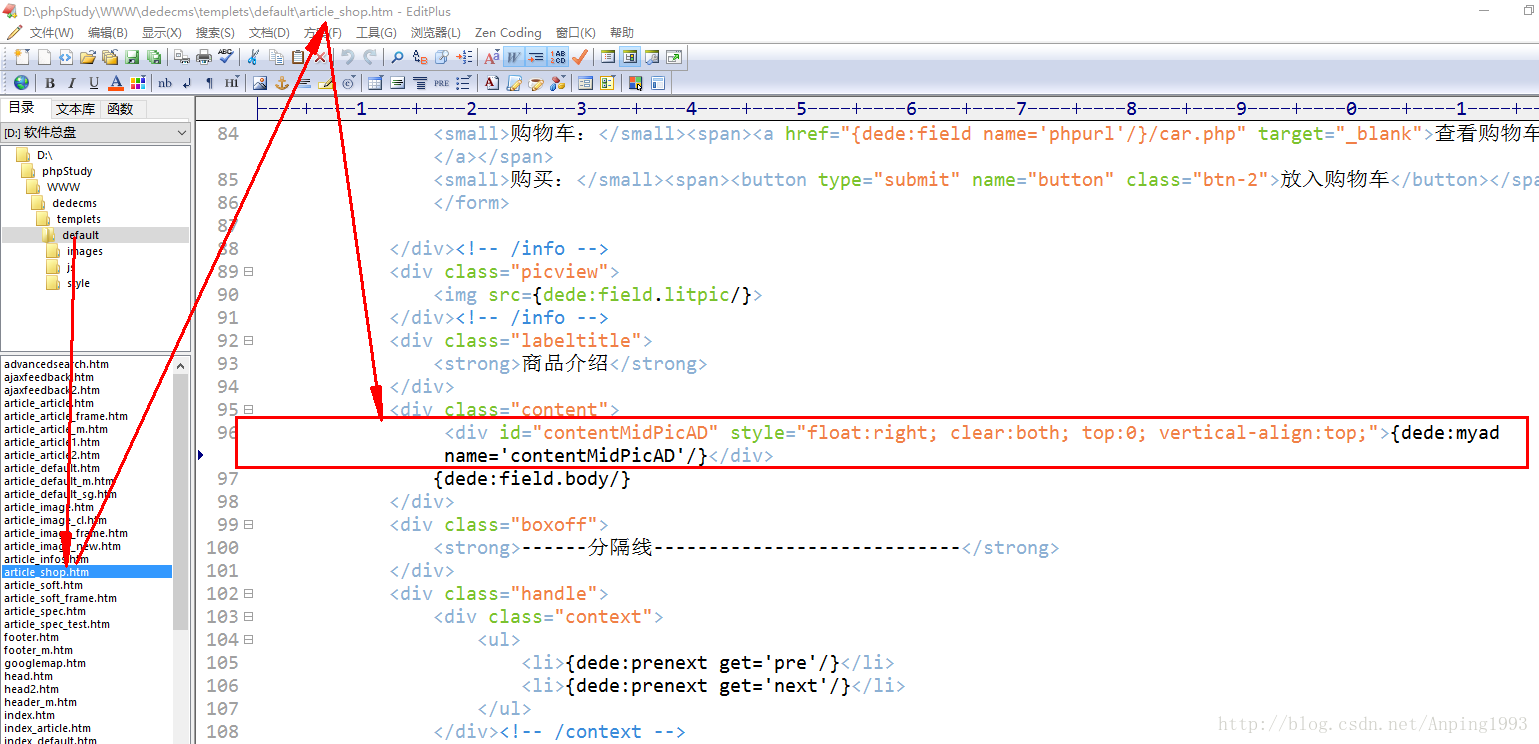The image size is (1539, 744).
Task: Open the drive selection dropdown
Action: coord(181,132)
